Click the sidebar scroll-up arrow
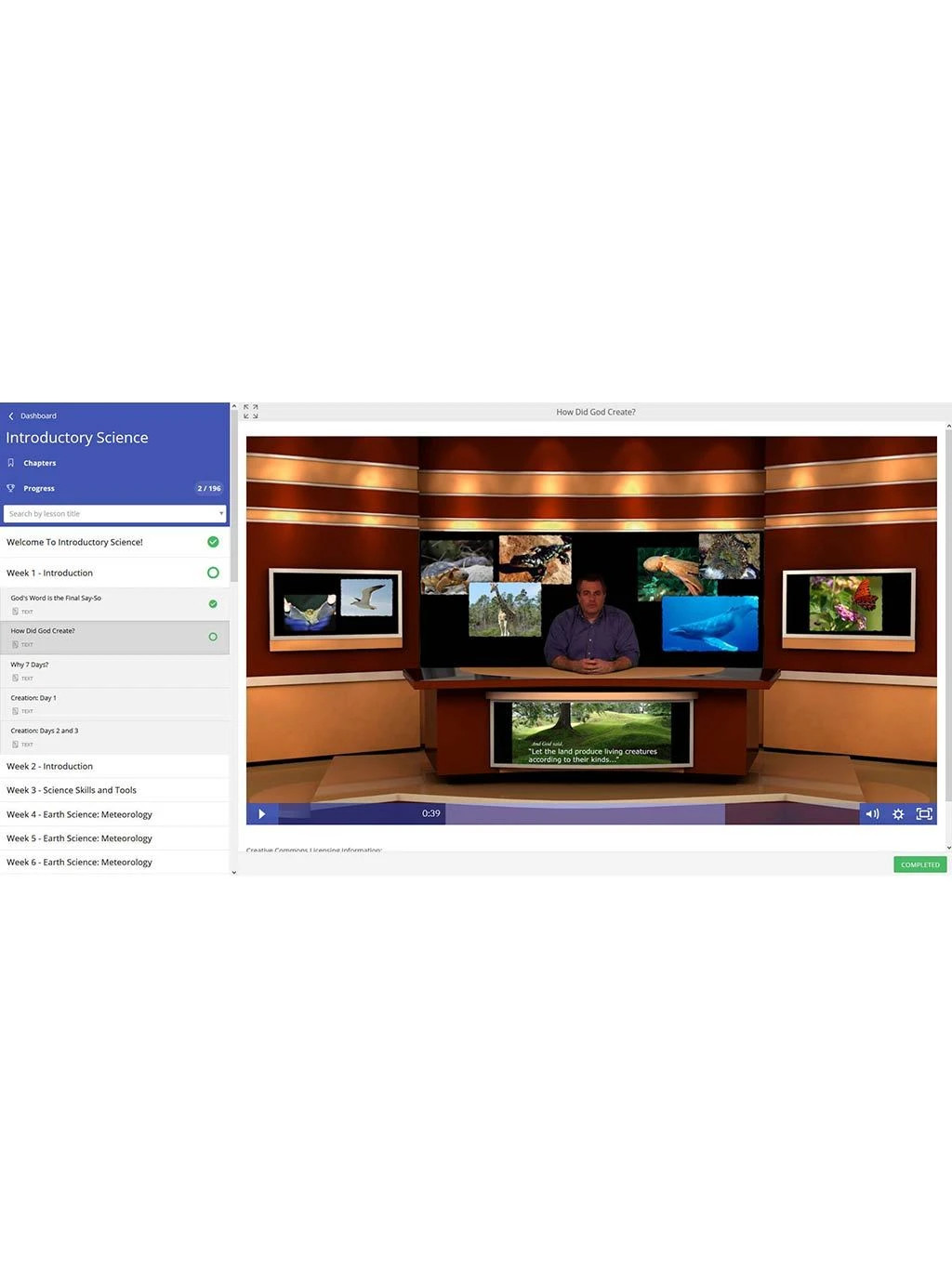Screen dimensions: 952x1279 click(233, 407)
